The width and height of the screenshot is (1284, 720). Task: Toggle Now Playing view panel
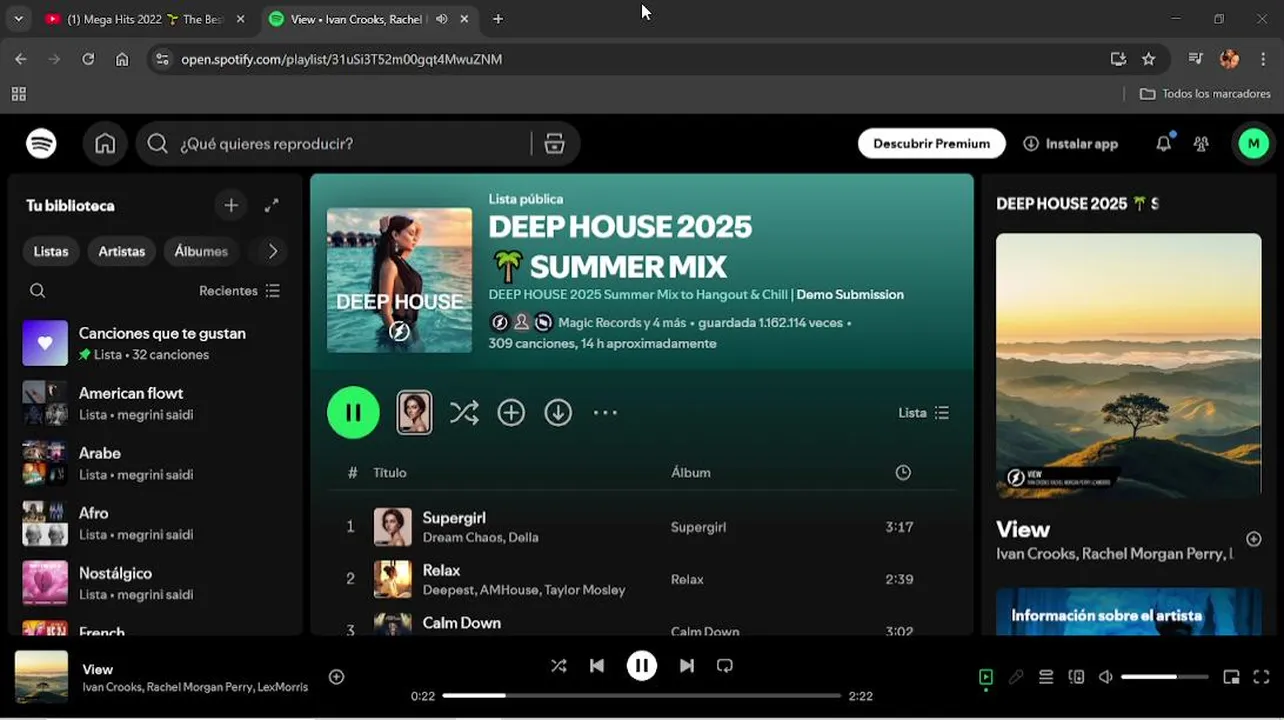click(986, 677)
